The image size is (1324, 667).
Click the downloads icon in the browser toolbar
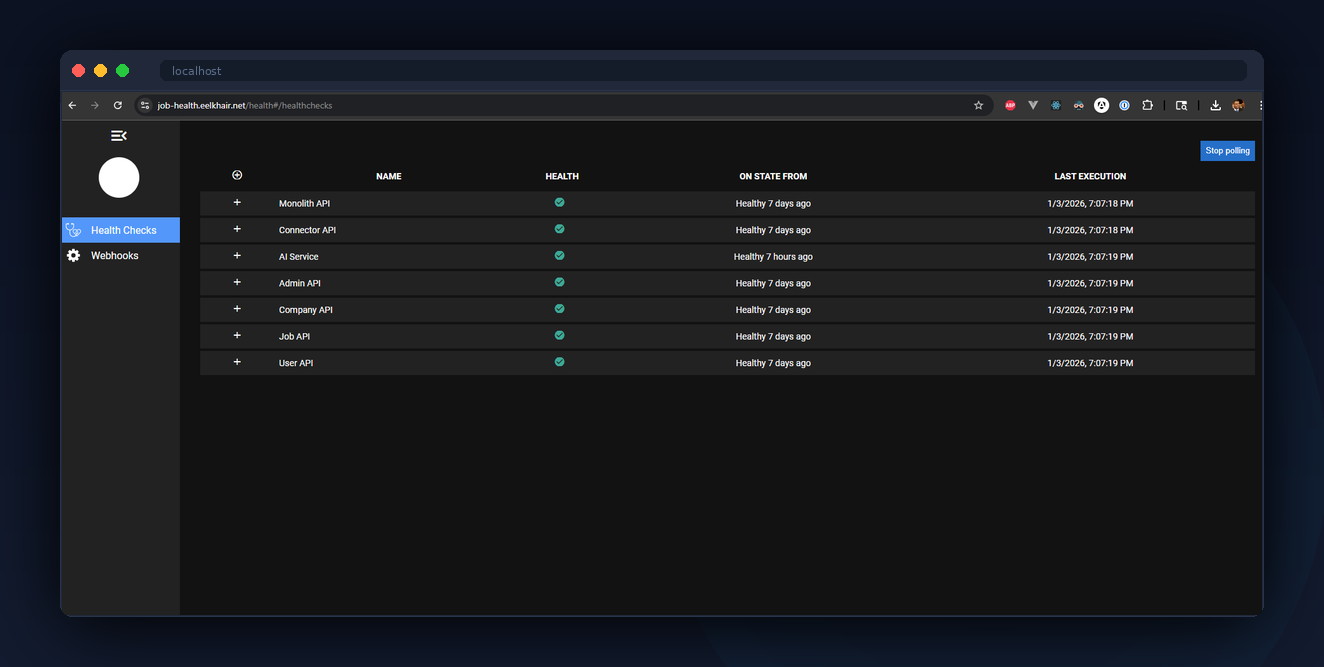pos(1215,105)
